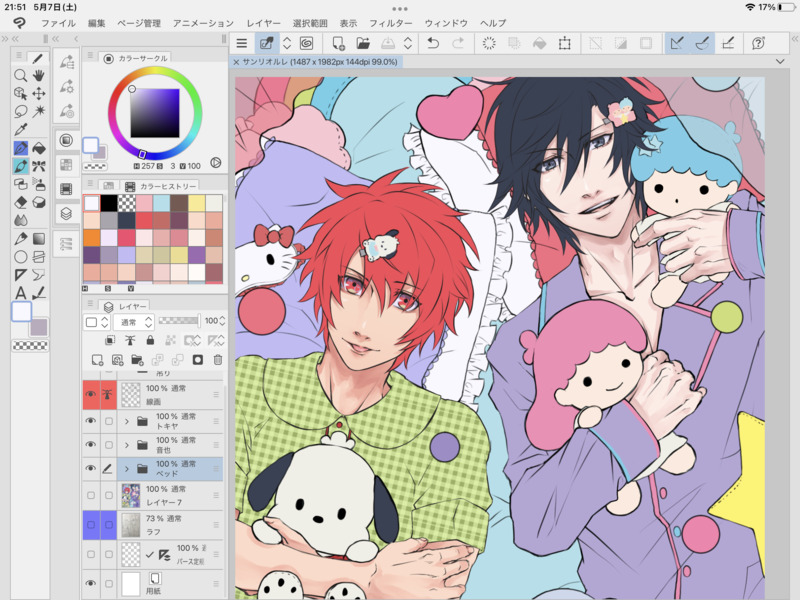Open the ウィンドウ menu

446,23
